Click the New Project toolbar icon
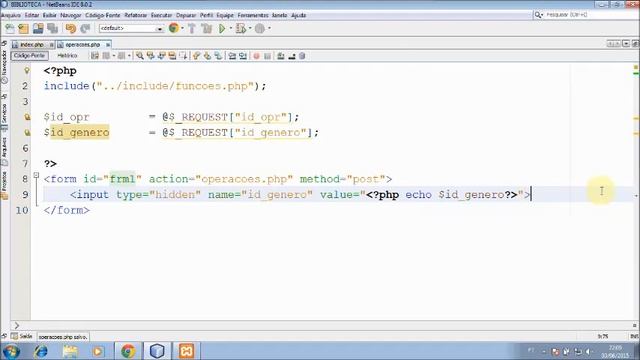This screenshot has height=360, width=640. (24, 29)
